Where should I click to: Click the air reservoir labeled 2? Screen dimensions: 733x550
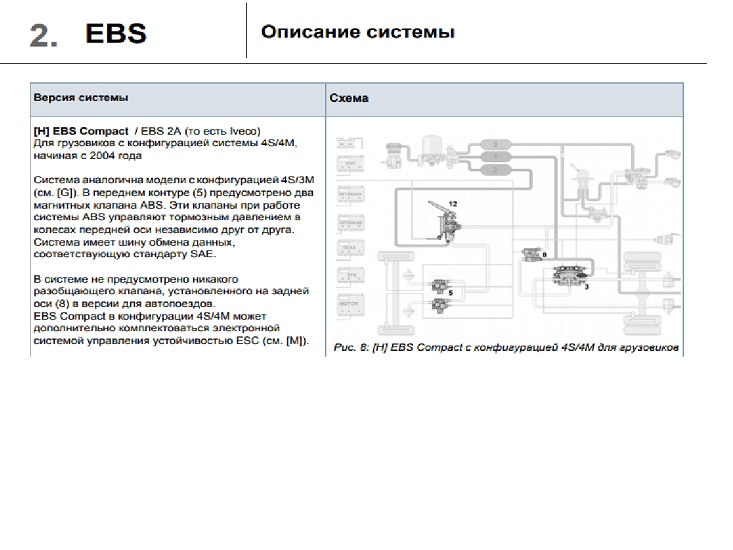coord(496,170)
